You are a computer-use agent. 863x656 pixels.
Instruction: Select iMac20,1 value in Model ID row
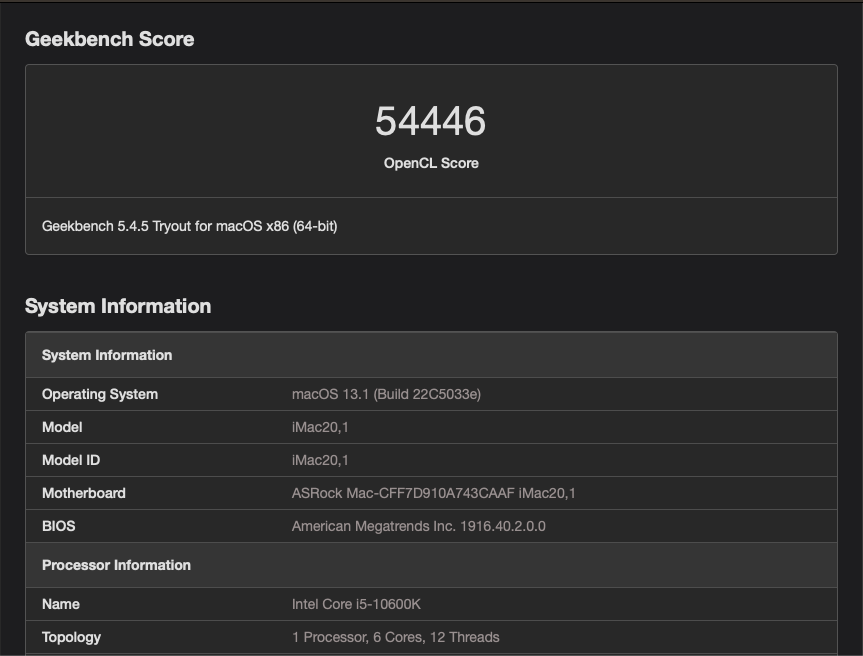click(x=320, y=460)
